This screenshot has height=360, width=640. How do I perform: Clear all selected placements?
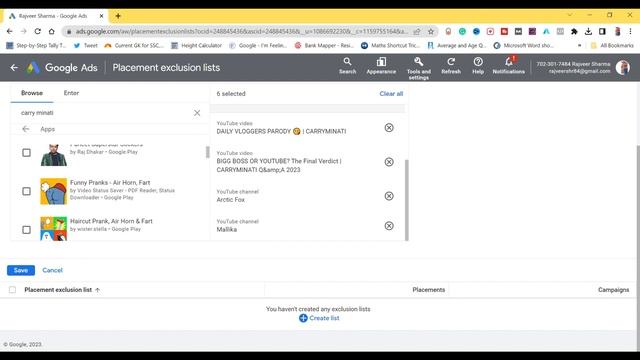point(391,93)
